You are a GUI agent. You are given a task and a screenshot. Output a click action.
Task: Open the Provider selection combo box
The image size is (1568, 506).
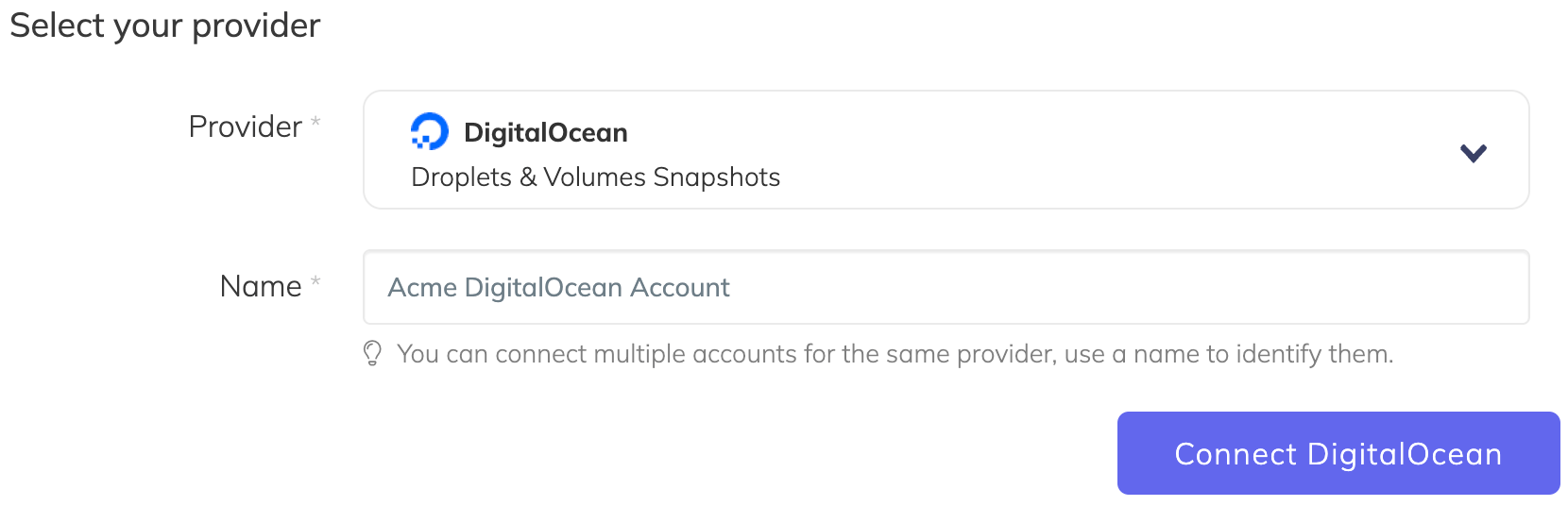pyautogui.click(x=945, y=150)
